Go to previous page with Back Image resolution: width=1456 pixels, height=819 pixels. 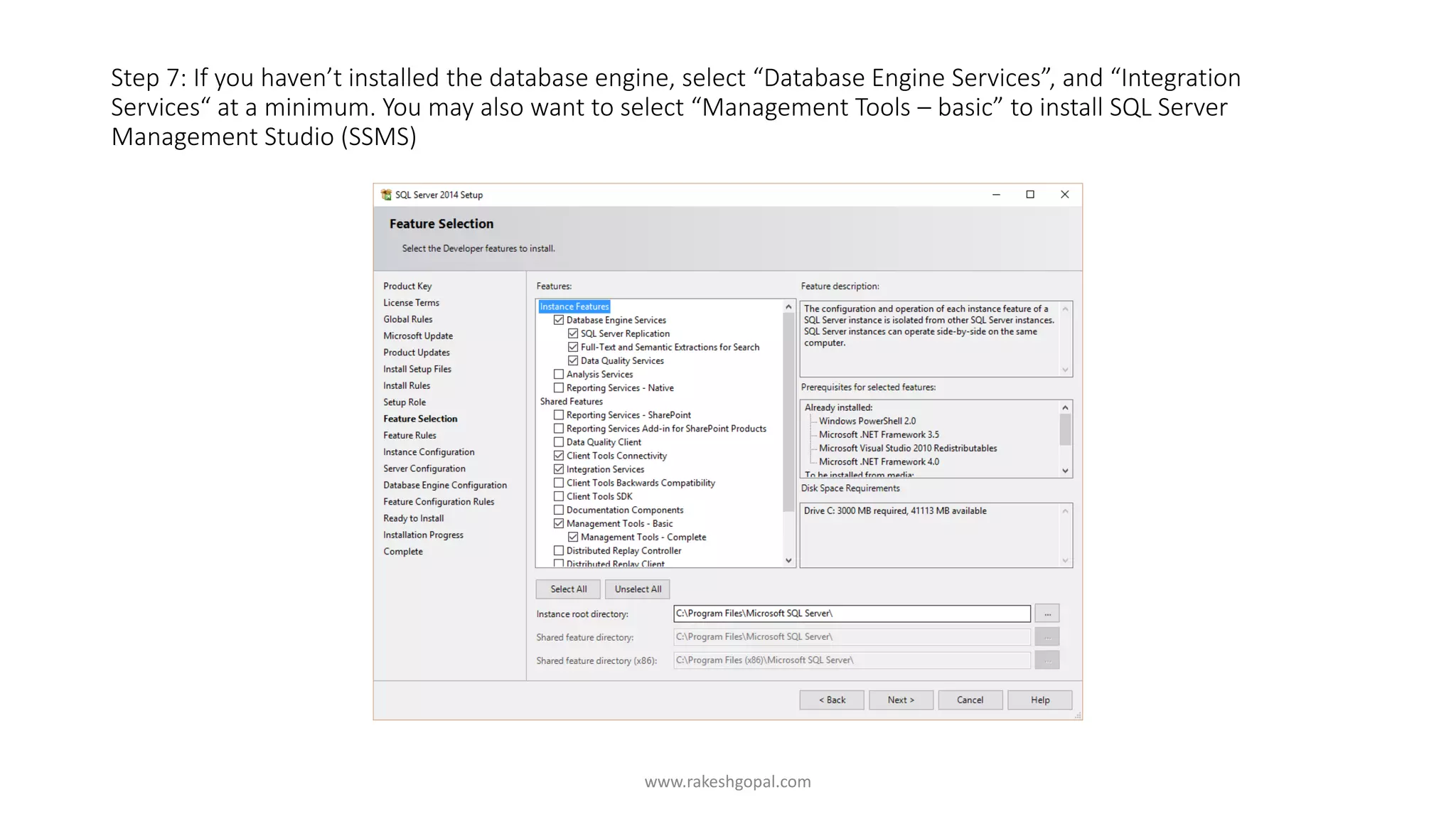(832, 700)
